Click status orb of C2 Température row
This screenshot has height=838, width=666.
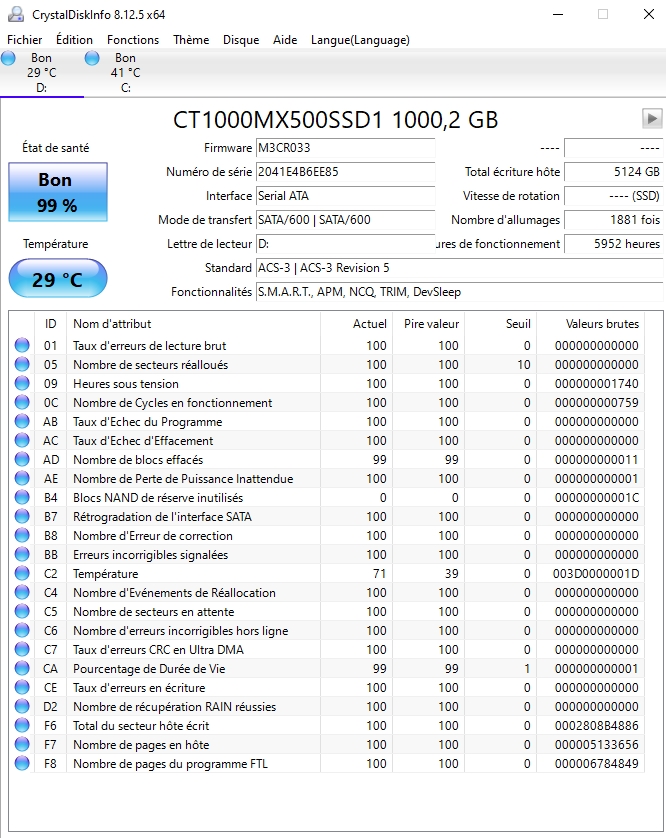click(x=22, y=573)
